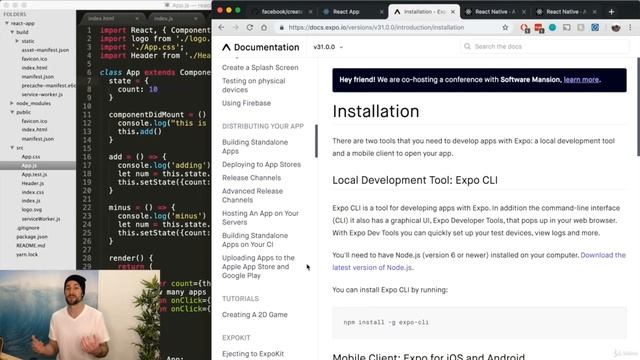This screenshot has height=360, width=640.
Task: Open 'Using Firebase' sidebar link
Action: coord(247,103)
